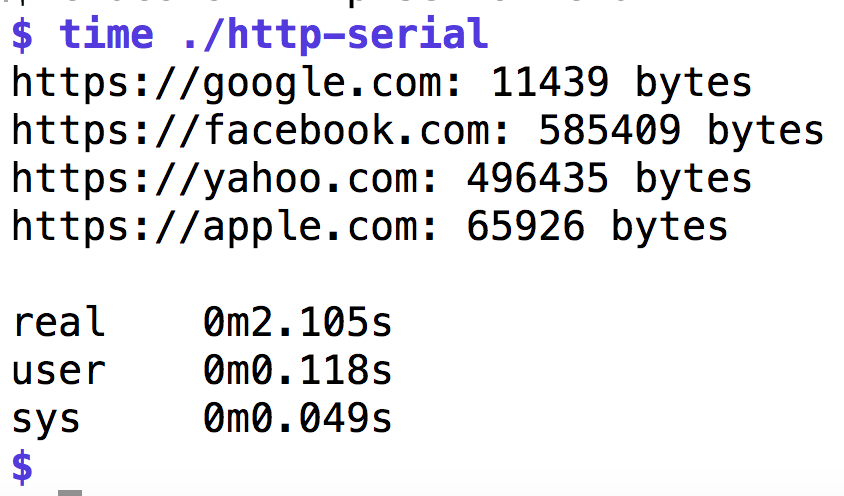Click the 0m2.105s real time value
The image size is (844, 496).
tap(298, 323)
